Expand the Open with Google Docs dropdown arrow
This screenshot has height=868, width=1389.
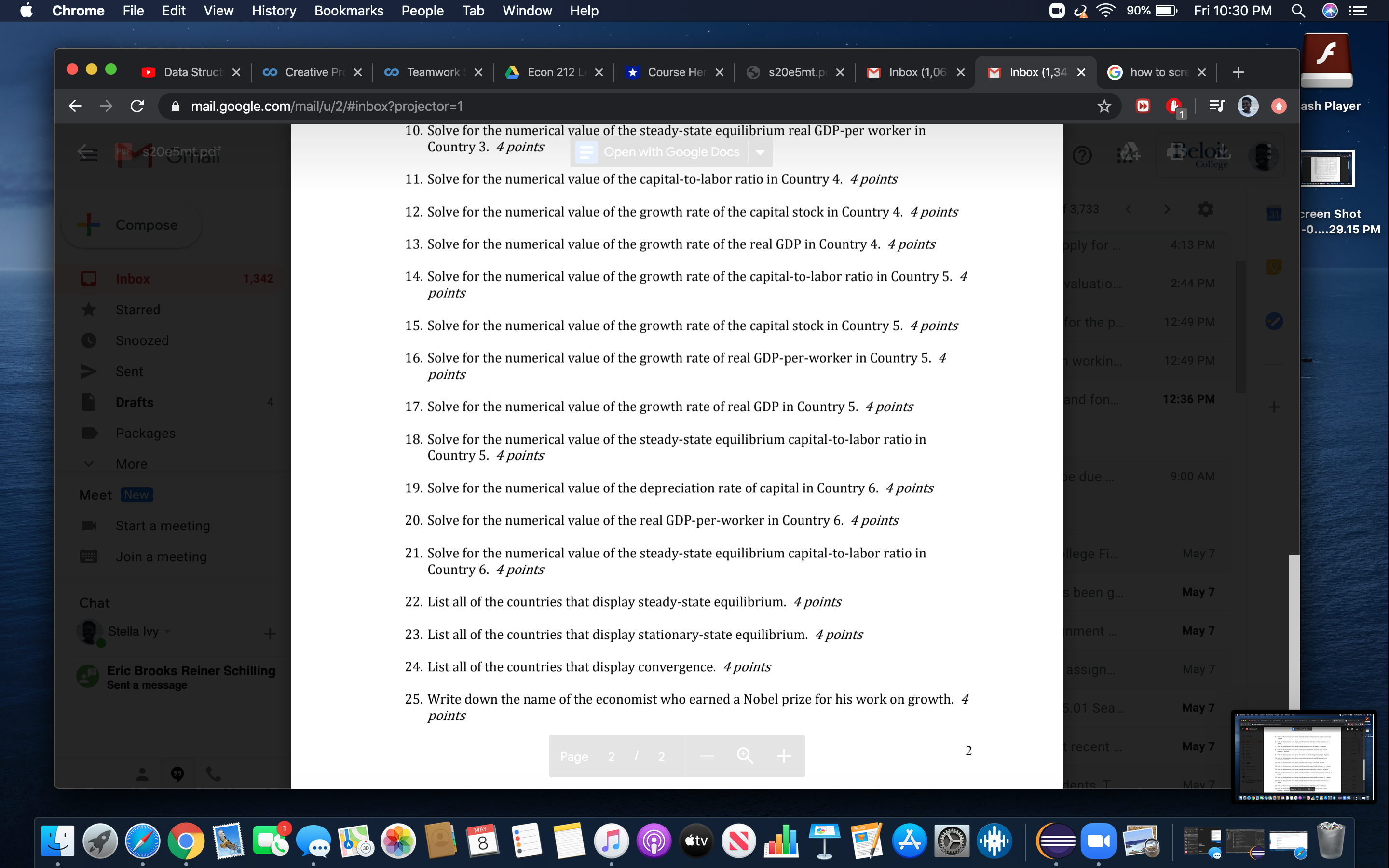coord(760,152)
